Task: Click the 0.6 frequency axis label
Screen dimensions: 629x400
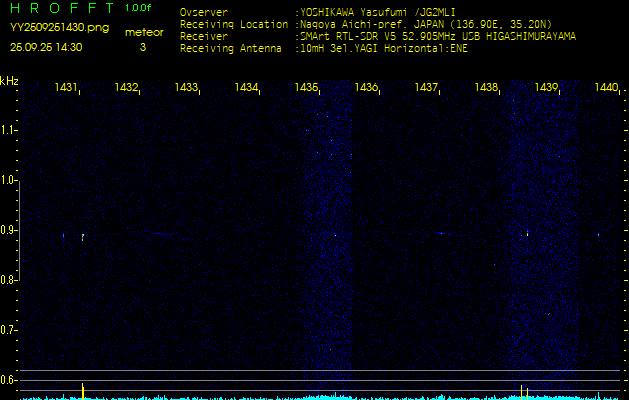Action: [x=8, y=380]
